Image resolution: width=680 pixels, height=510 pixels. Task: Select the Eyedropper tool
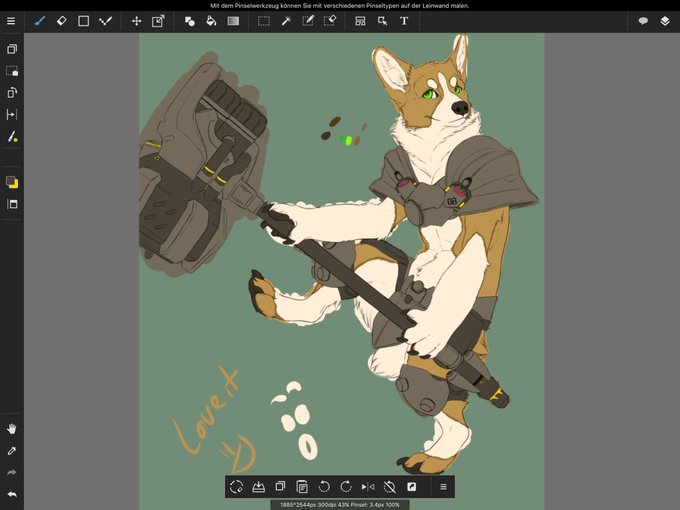12,451
